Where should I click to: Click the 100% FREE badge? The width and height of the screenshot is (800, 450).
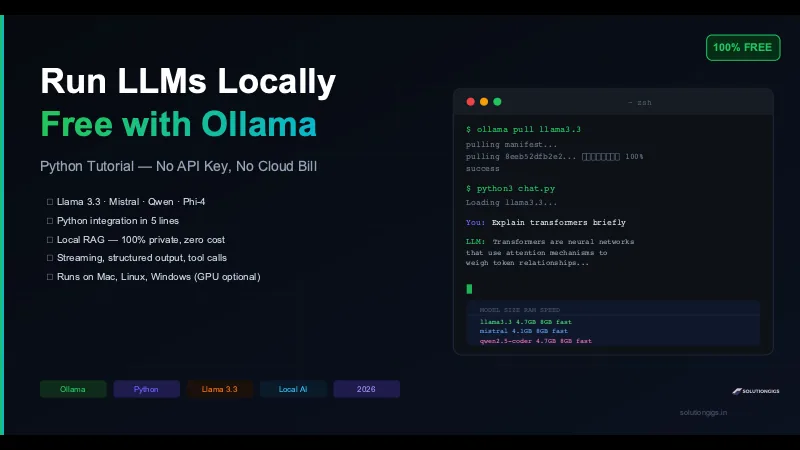point(743,47)
